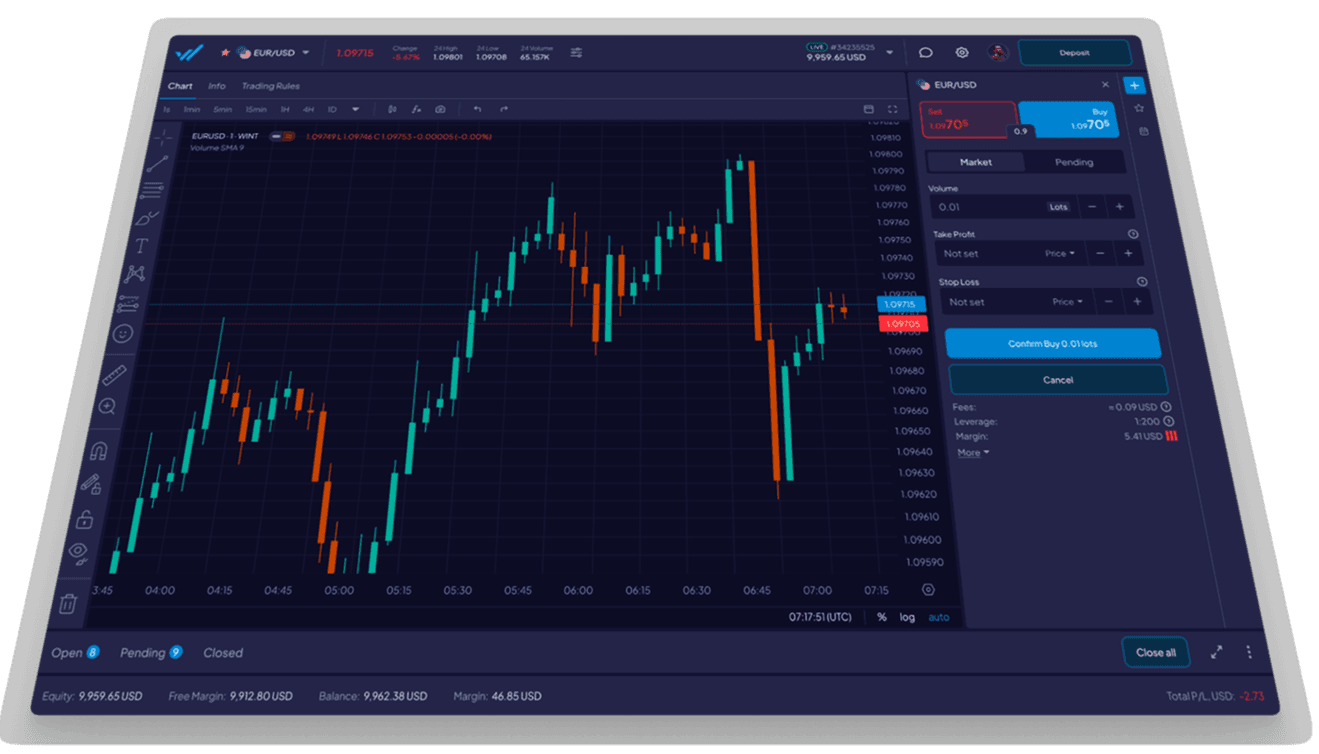The width and height of the screenshot is (1319, 754).
Task: Switch to the Chart tab
Action: (x=180, y=86)
